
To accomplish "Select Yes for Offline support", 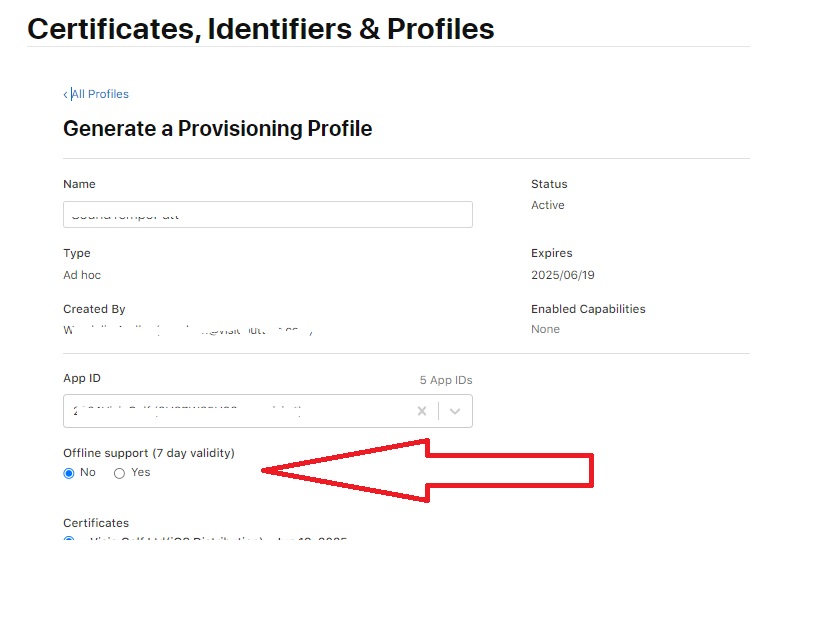I will (120, 473).
